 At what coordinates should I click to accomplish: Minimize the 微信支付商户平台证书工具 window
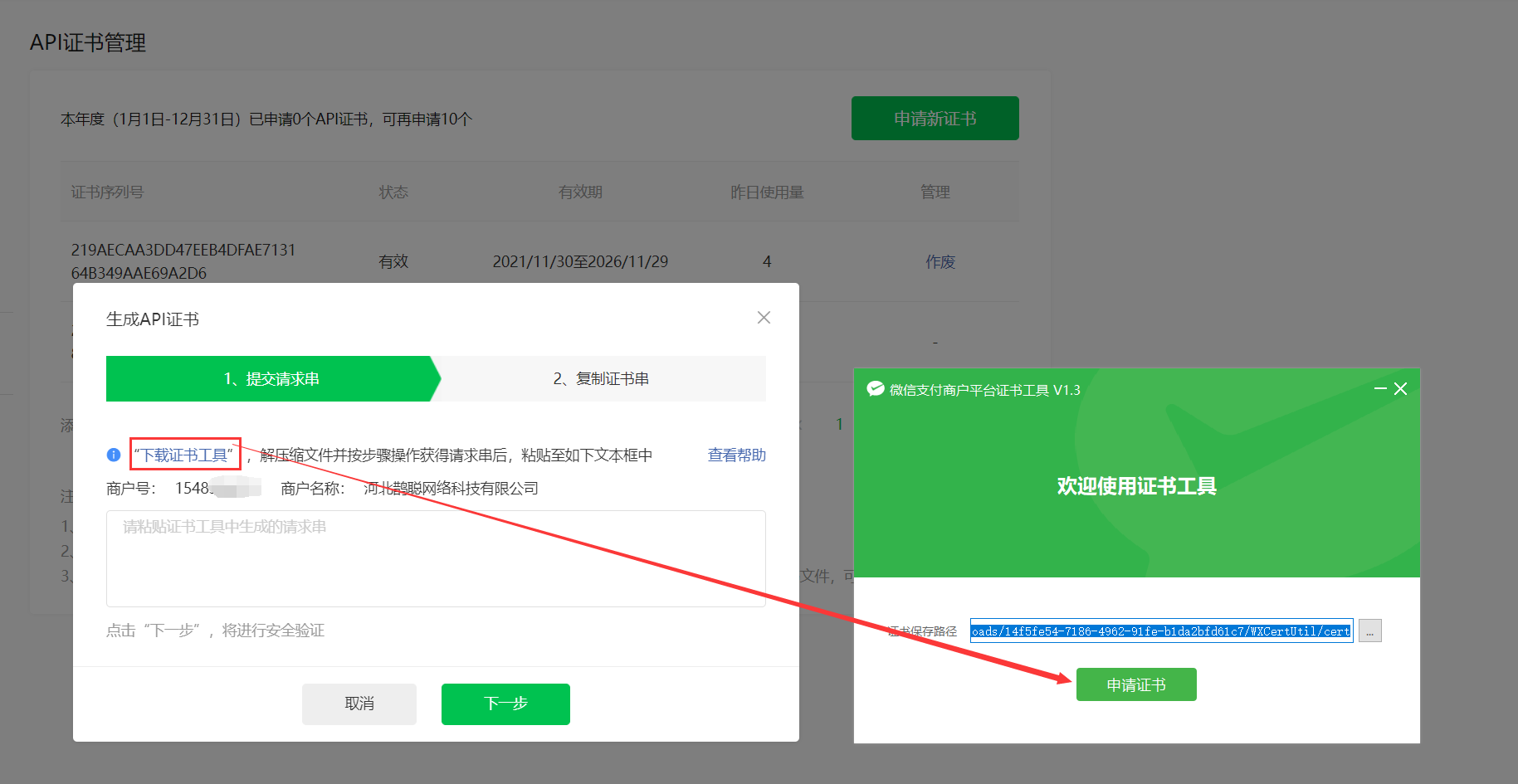[x=1380, y=388]
